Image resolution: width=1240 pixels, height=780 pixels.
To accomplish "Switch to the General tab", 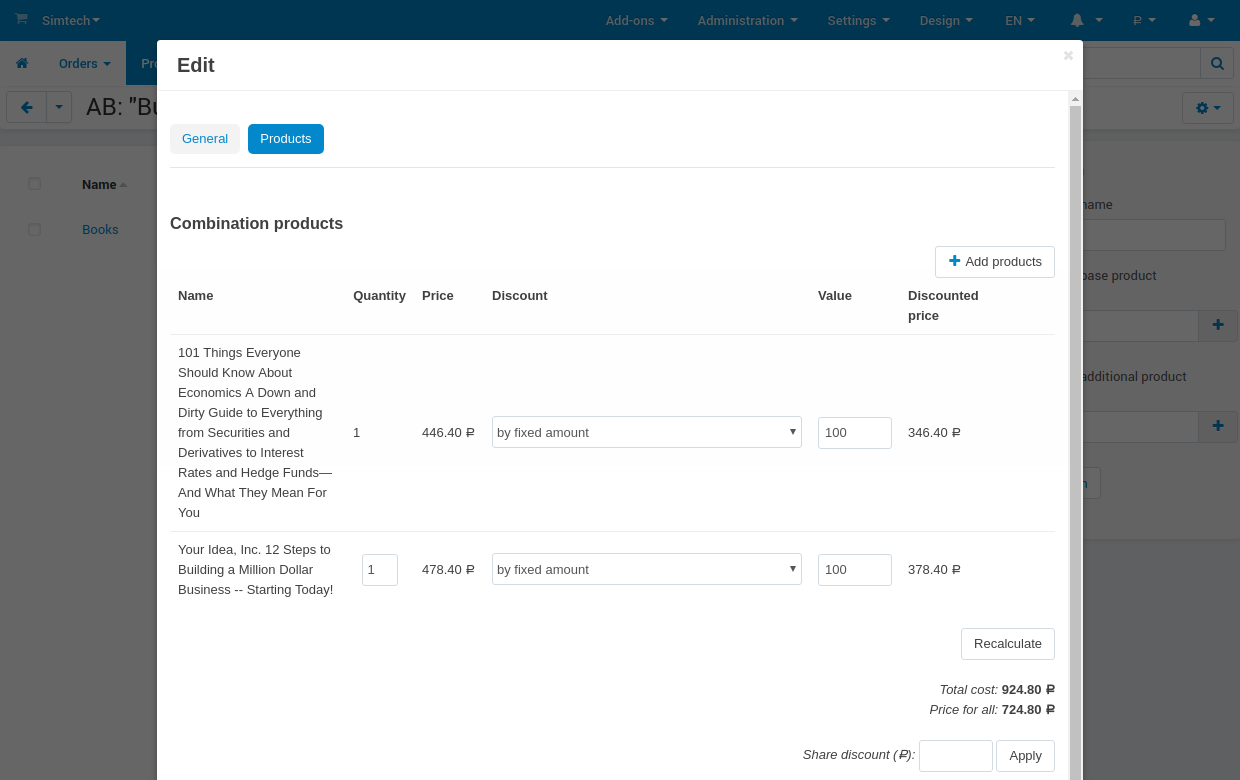I will pyautogui.click(x=205, y=139).
